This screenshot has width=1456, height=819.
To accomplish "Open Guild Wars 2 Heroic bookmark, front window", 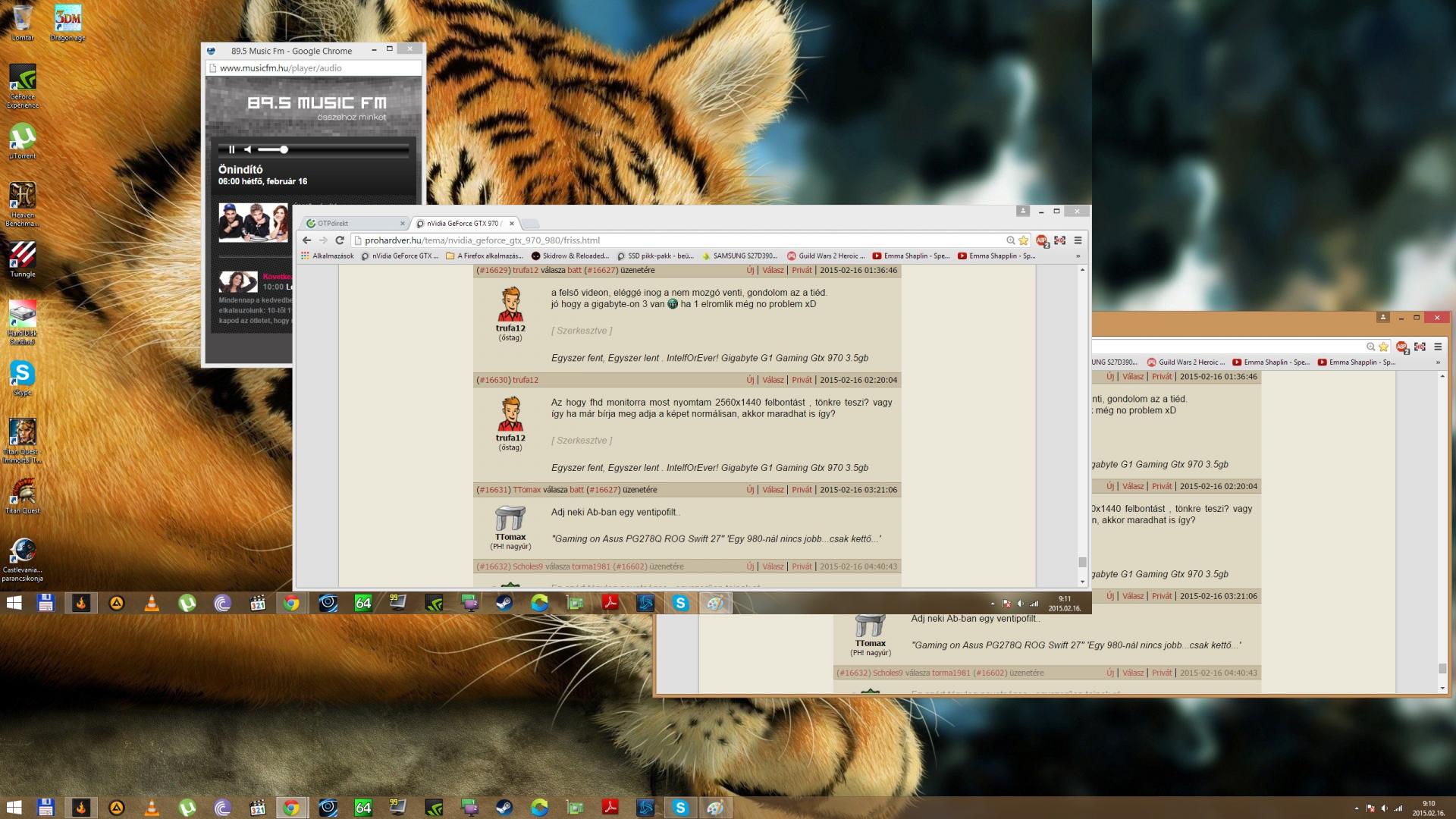I will point(826,256).
